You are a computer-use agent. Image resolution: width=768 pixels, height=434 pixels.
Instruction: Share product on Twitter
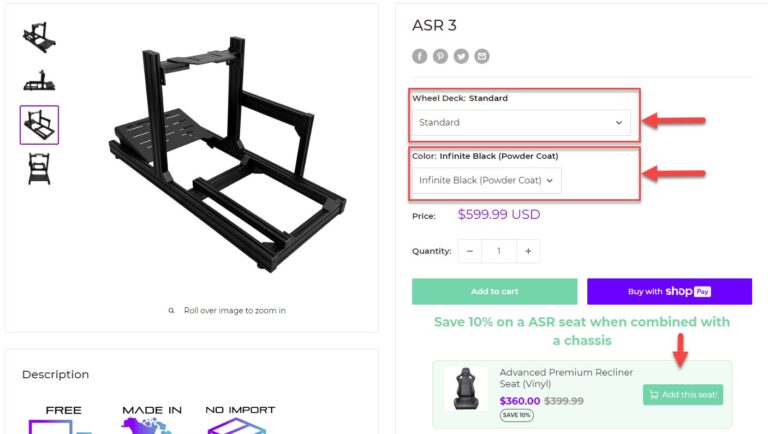(461, 56)
